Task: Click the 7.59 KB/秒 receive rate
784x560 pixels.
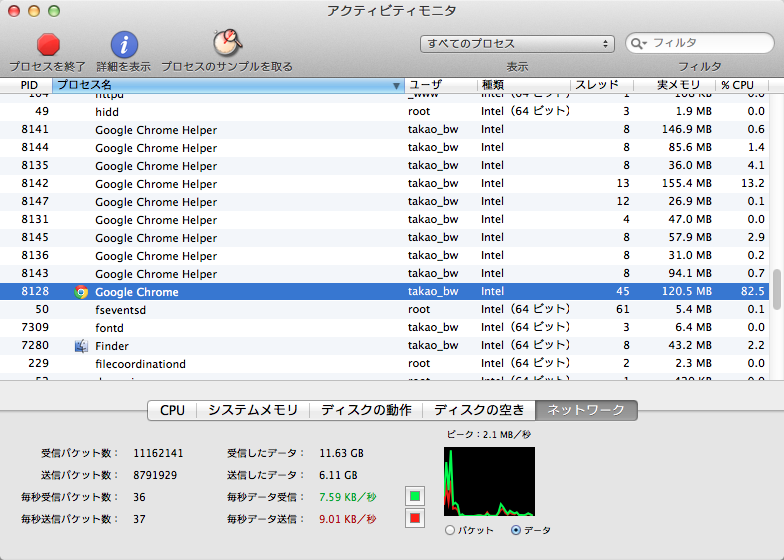Action: point(348,497)
